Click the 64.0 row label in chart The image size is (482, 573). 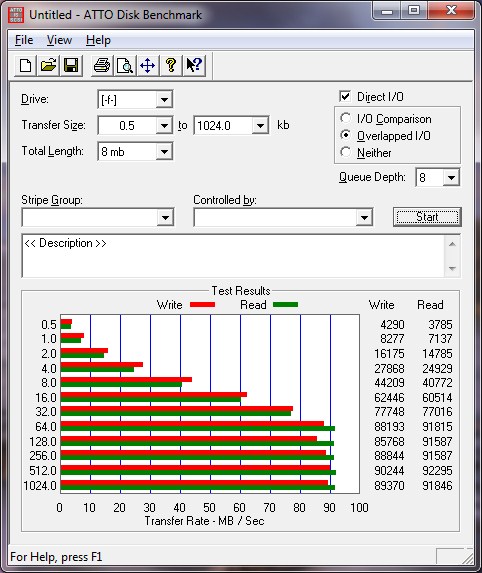46,426
